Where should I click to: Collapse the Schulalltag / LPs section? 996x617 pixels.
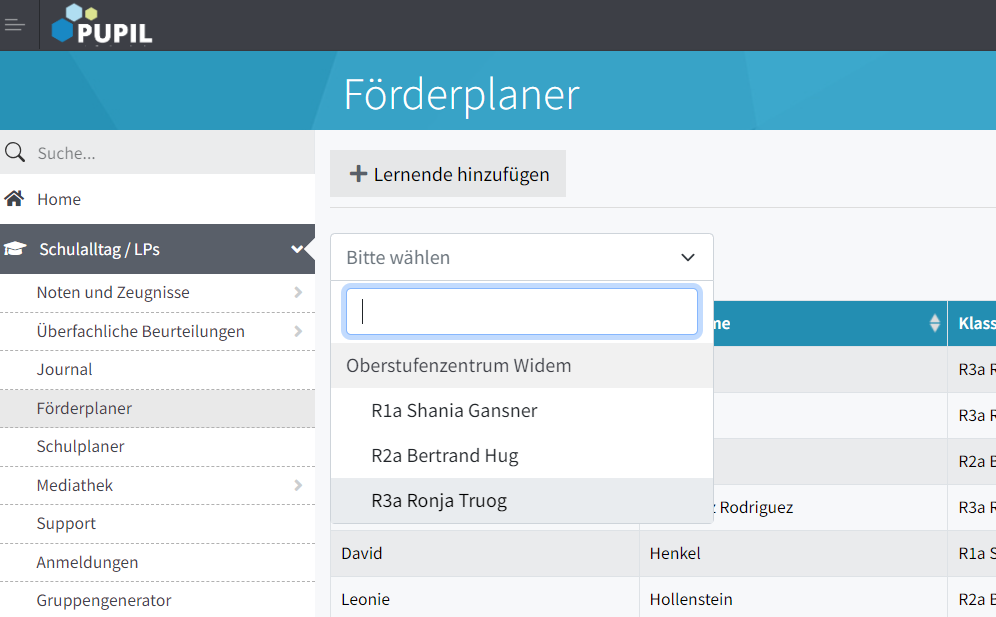point(297,249)
